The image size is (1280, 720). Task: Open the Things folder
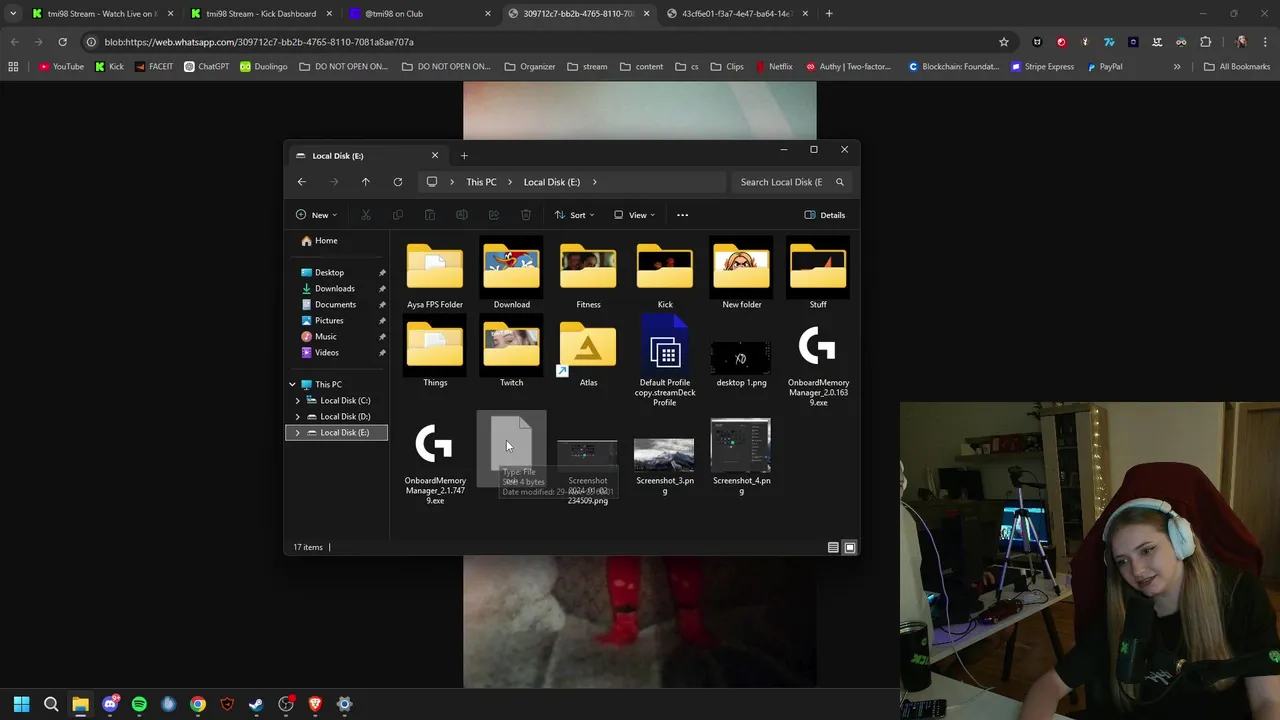point(435,352)
